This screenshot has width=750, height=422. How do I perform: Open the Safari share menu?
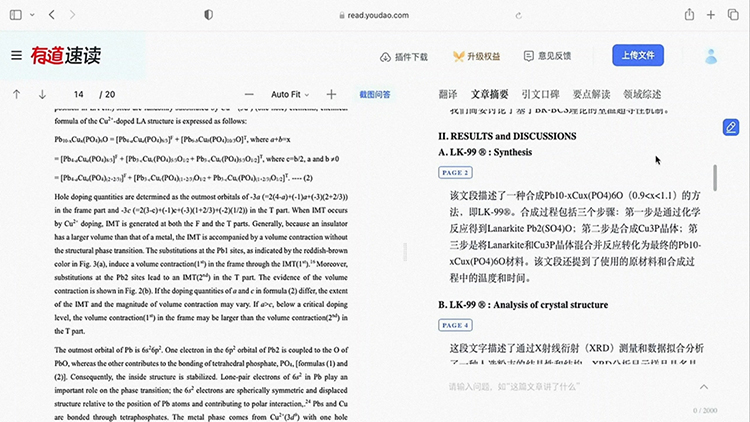tap(689, 15)
